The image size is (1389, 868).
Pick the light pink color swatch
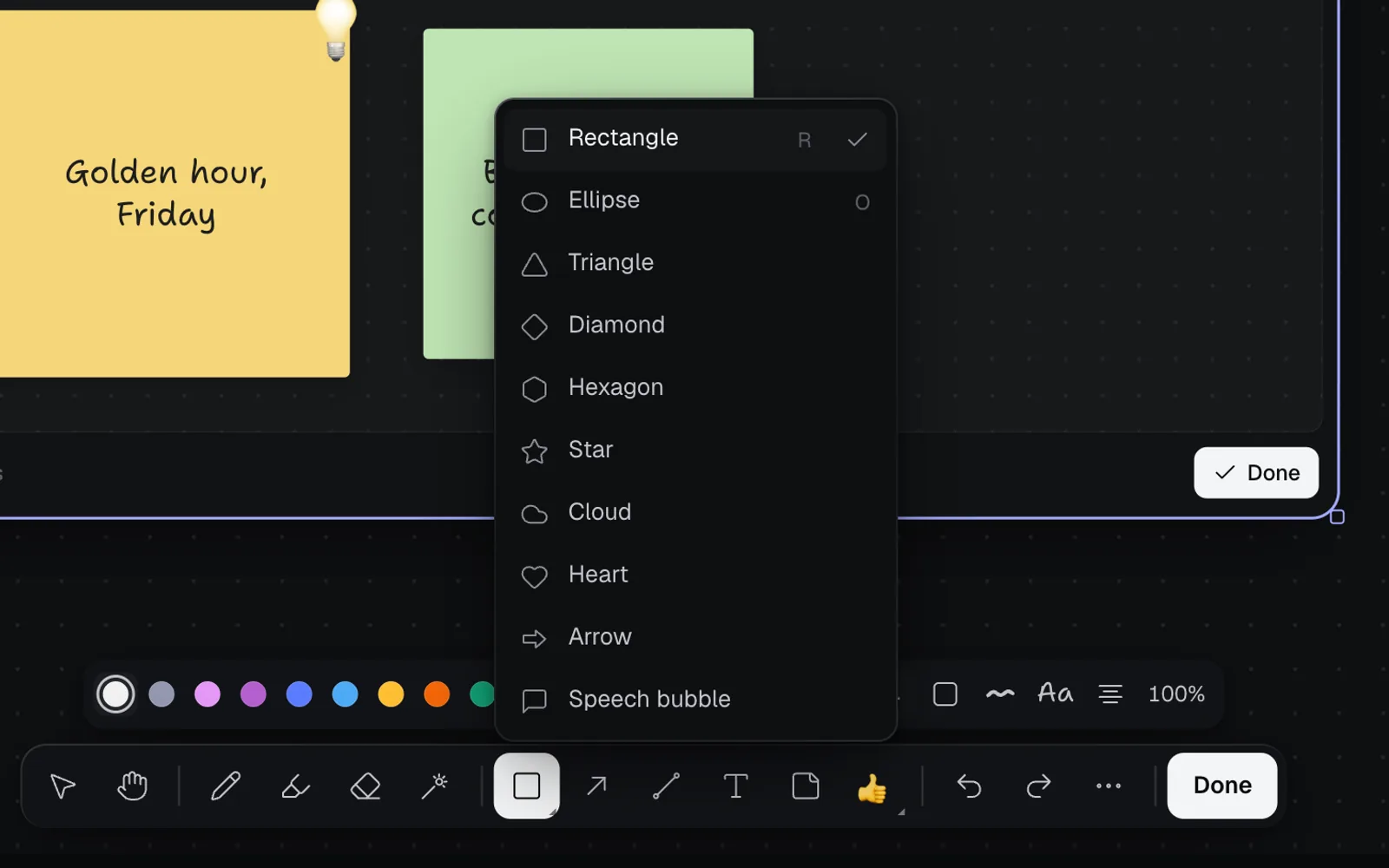click(x=207, y=694)
